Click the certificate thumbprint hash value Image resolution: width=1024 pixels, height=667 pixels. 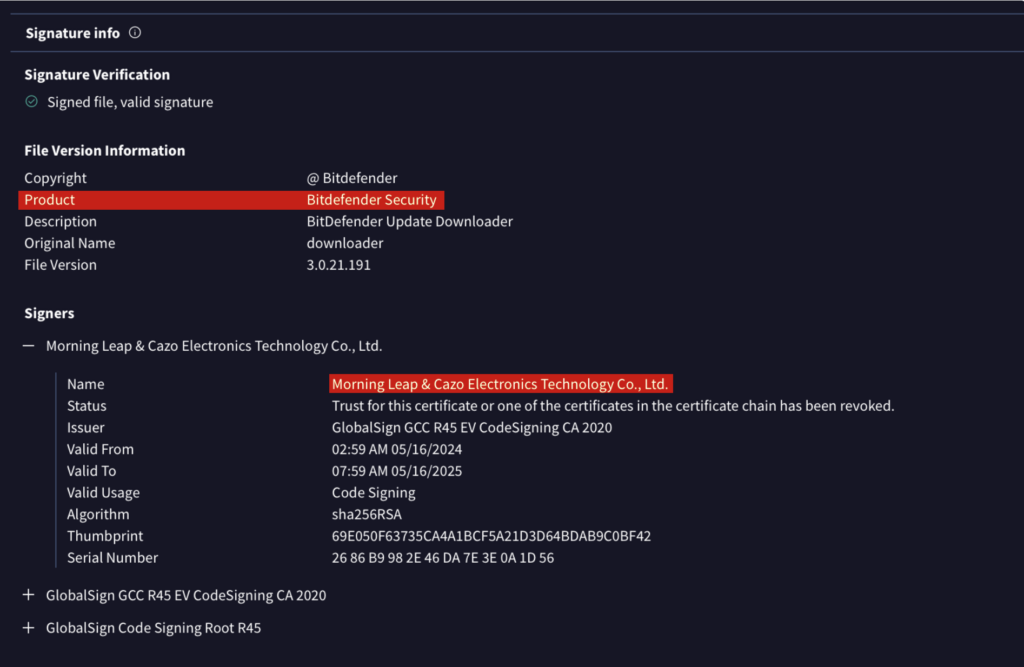[x=491, y=536]
